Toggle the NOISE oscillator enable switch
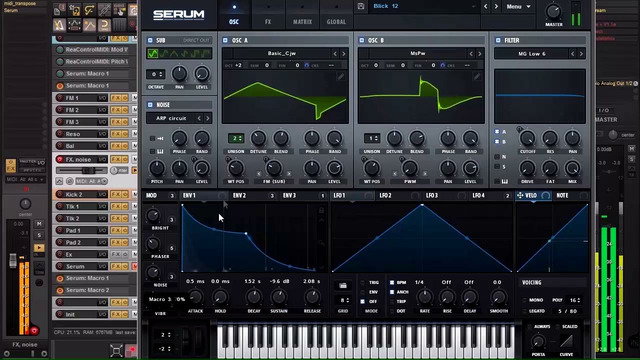 pyautogui.click(x=150, y=105)
